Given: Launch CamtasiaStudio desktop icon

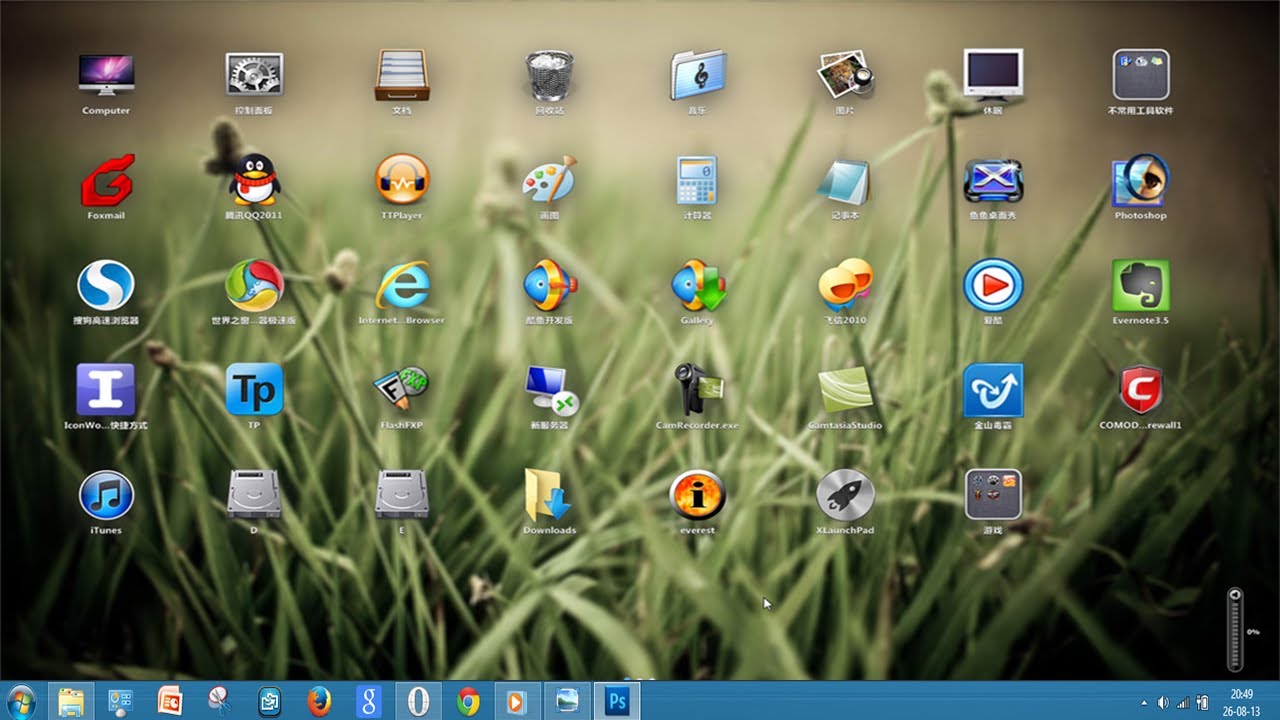Looking at the screenshot, I should [x=845, y=391].
